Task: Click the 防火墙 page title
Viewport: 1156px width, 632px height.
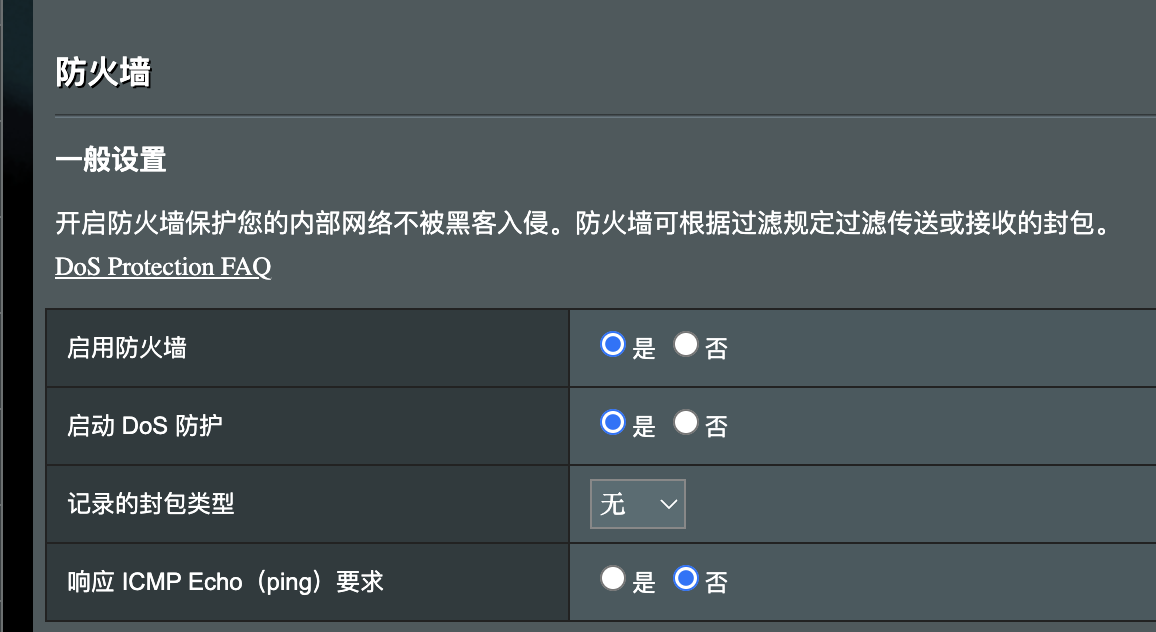Action: pyautogui.click(x=103, y=73)
